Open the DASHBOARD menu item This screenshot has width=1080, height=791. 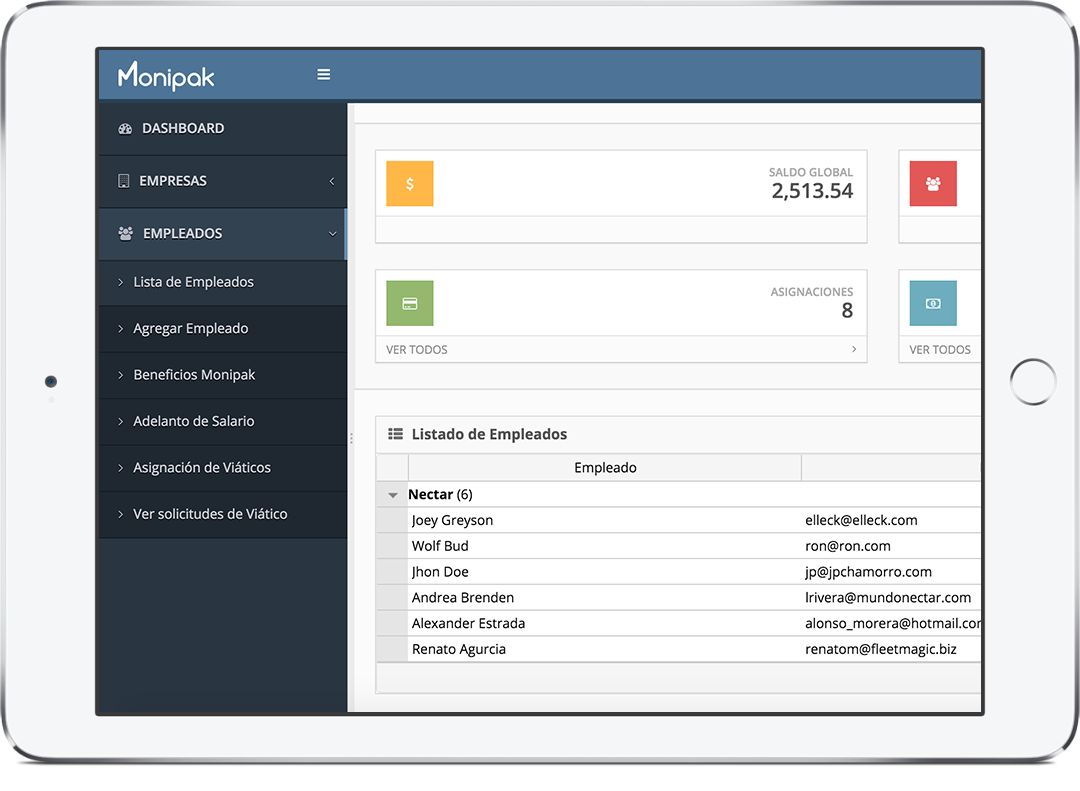click(222, 129)
